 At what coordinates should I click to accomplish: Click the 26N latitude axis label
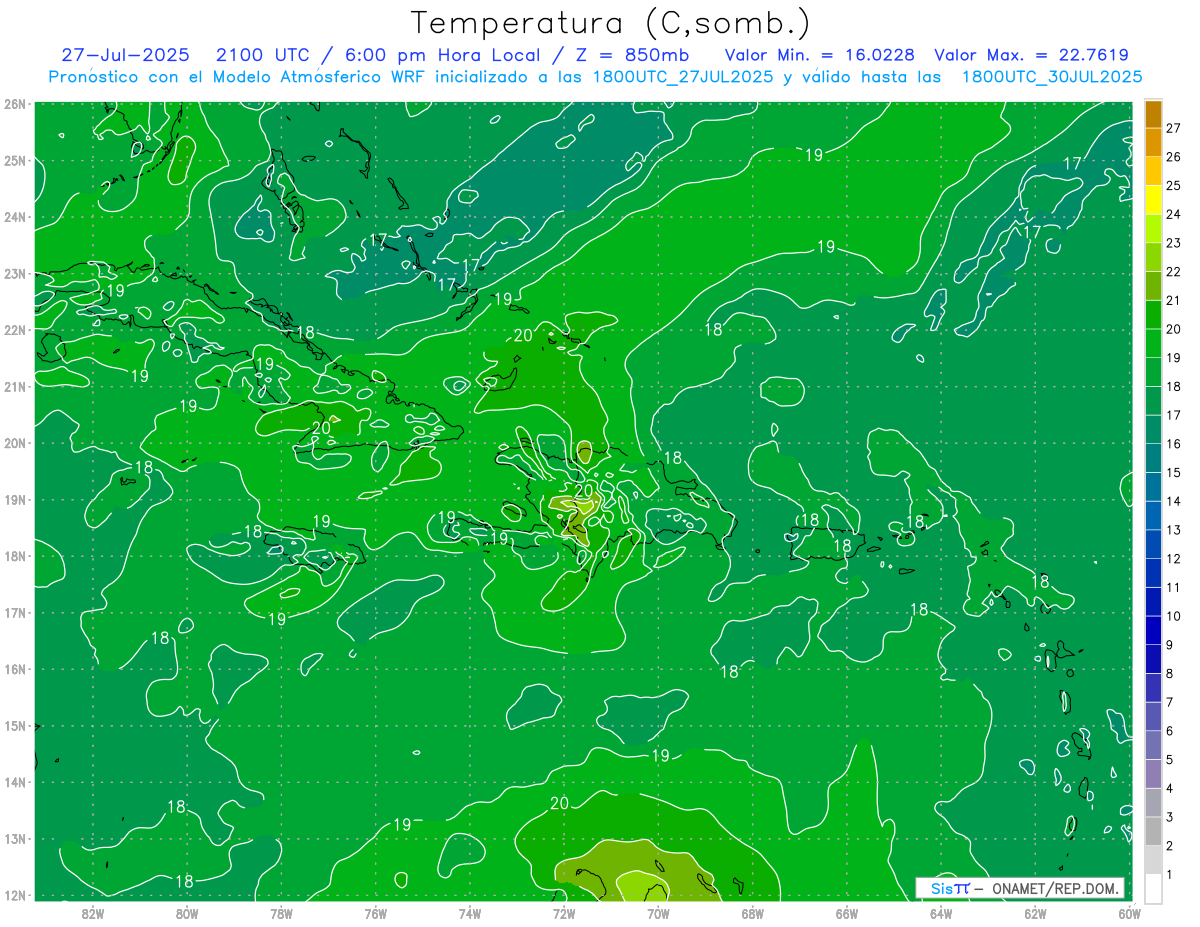[x=15, y=104]
